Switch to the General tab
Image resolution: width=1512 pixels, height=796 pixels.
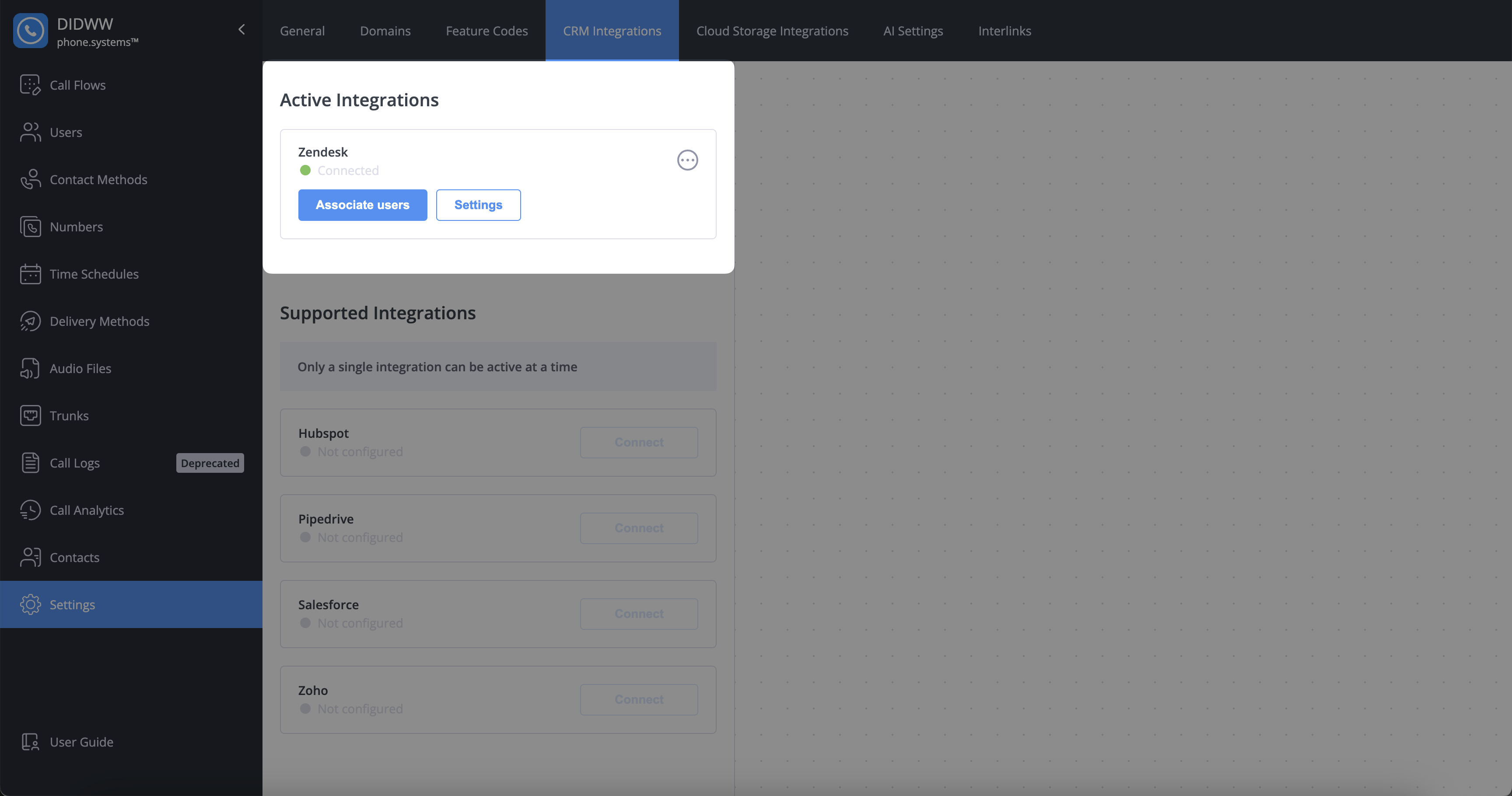pyautogui.click(x=302, y=31)
